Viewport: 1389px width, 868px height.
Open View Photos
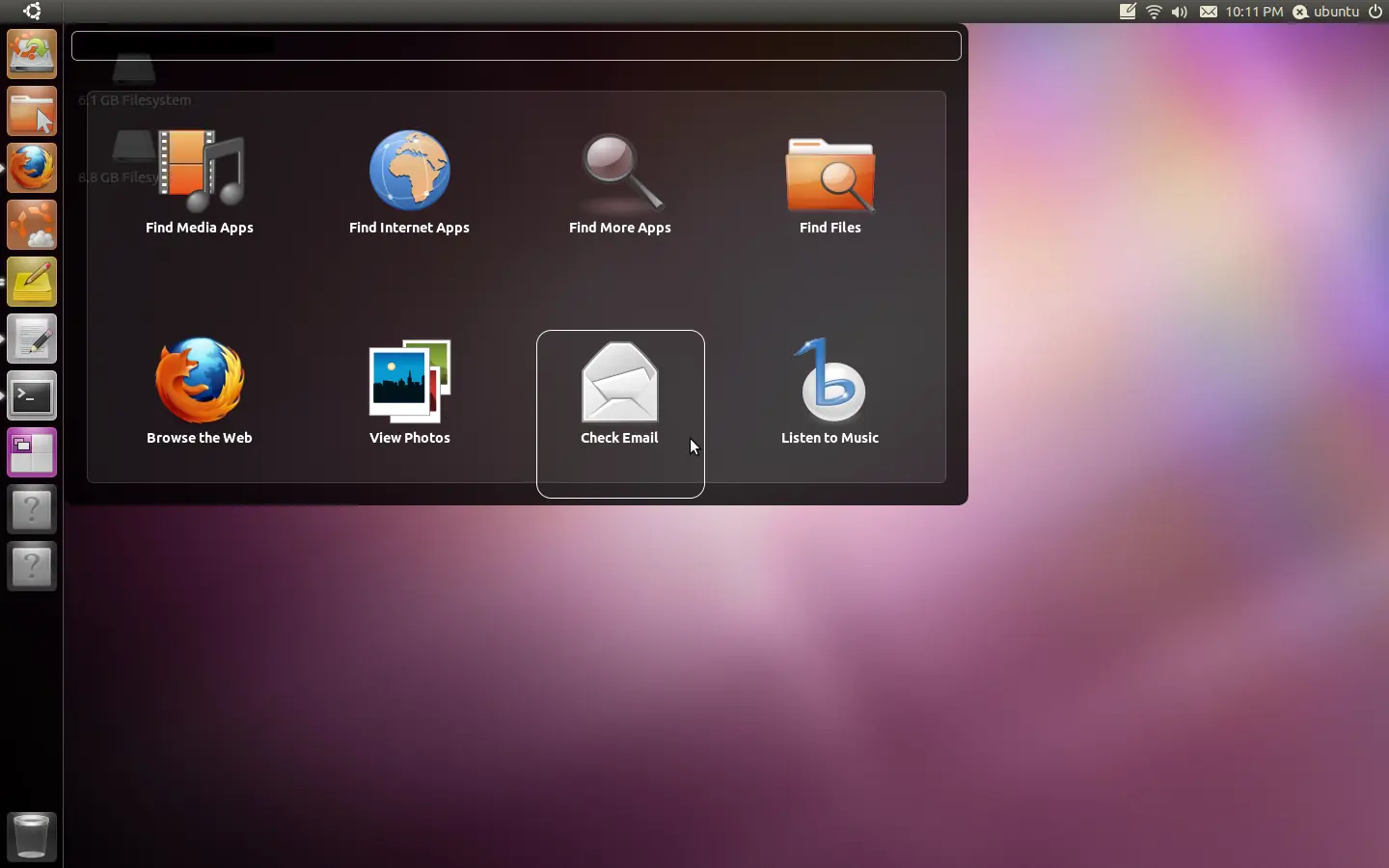(x=410, y=391)
